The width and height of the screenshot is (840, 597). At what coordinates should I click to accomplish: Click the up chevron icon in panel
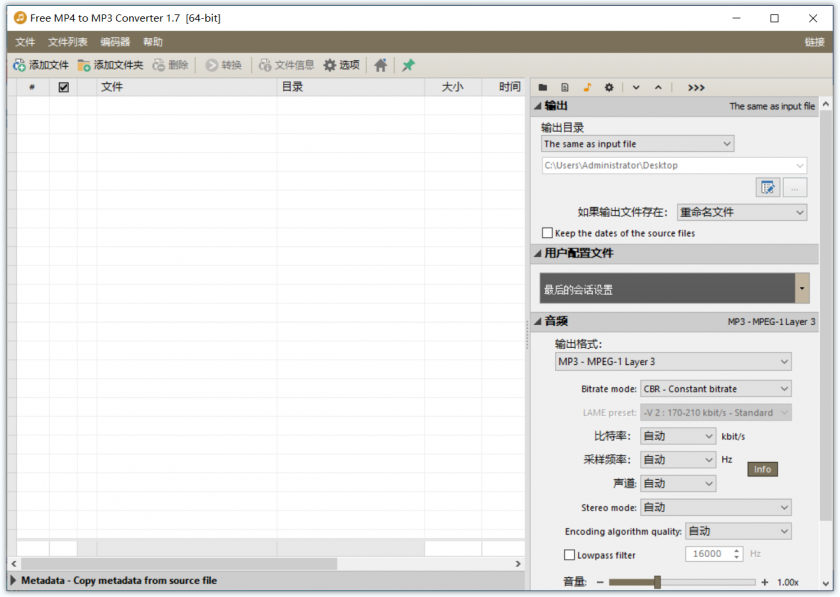(x=658, y=87)
